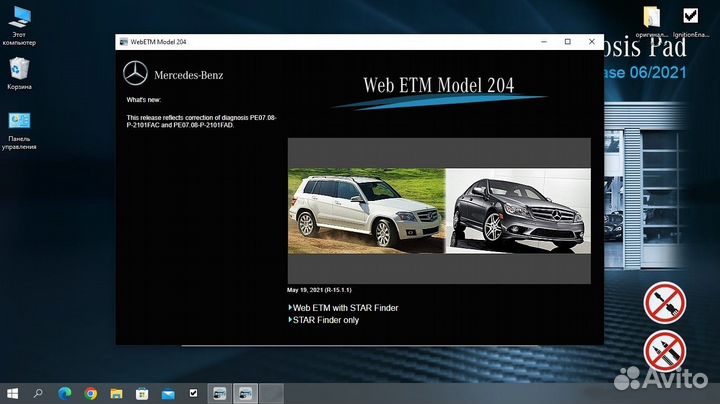Switch to second WebETM taskbar window
720x404 pixels.
(x=245, y=393)
